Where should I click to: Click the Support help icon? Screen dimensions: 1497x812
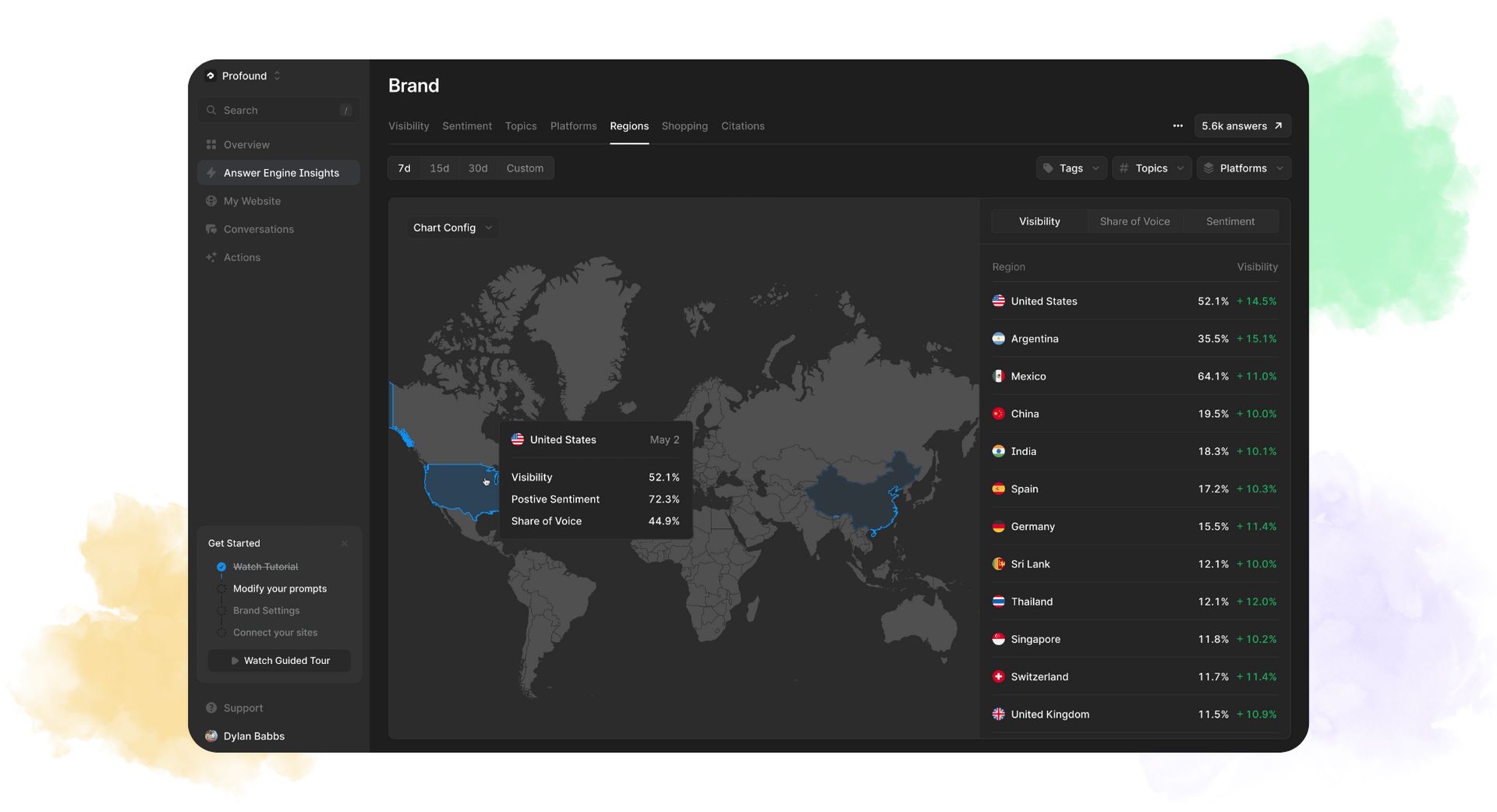click(211, 708)
